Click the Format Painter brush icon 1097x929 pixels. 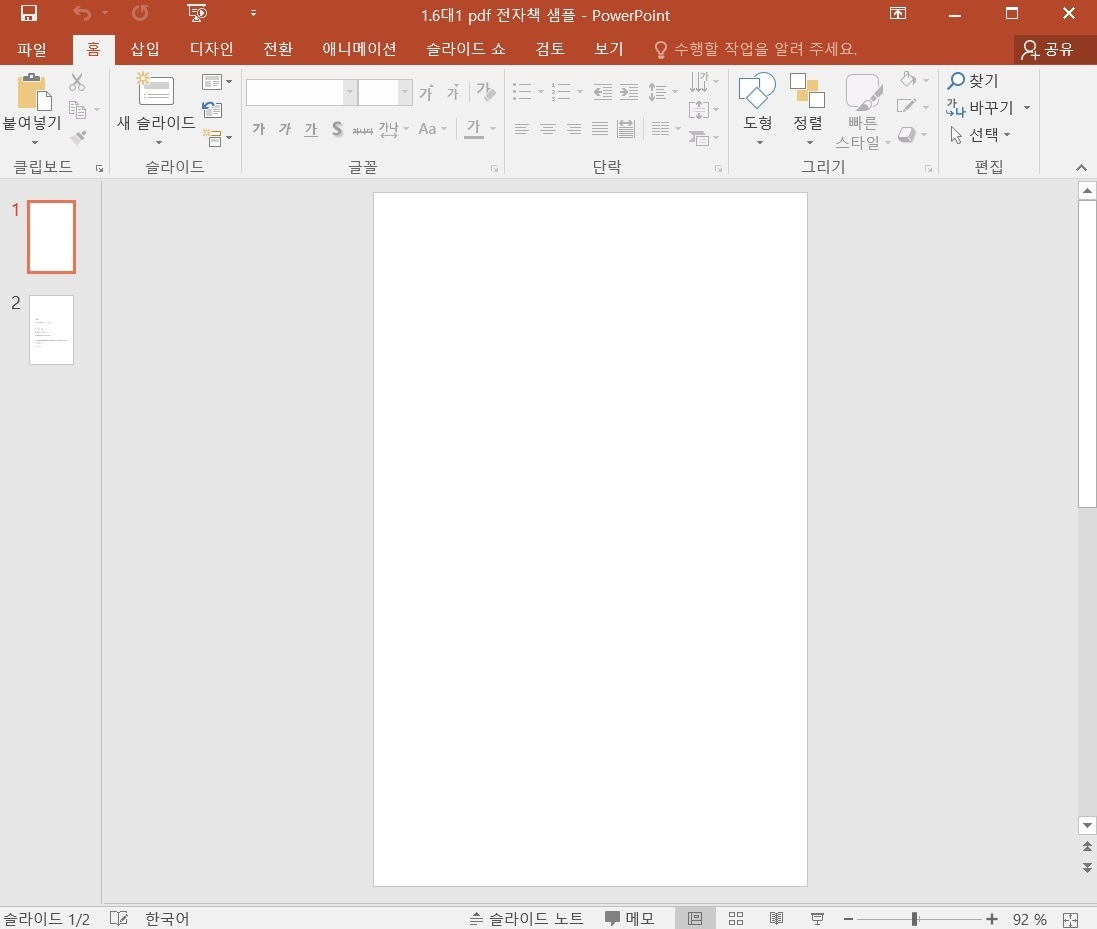coord(78,136)
